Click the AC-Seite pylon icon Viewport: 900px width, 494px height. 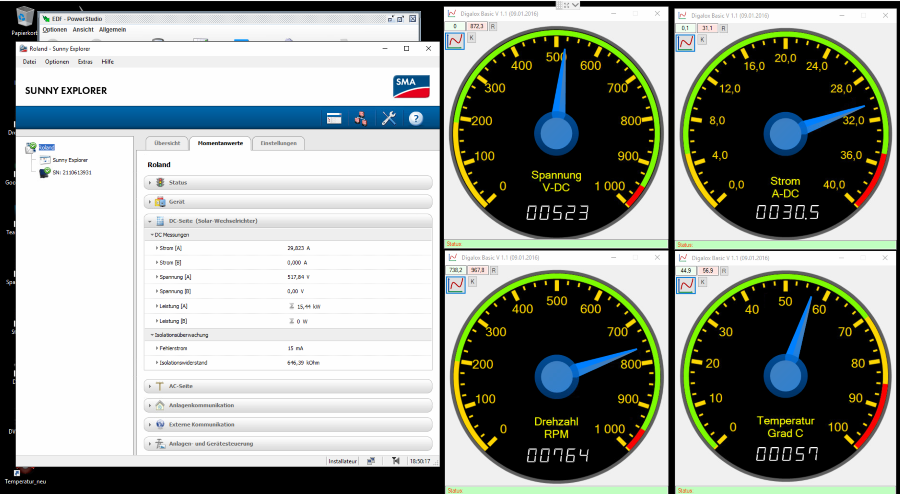[x=160, y=386]
